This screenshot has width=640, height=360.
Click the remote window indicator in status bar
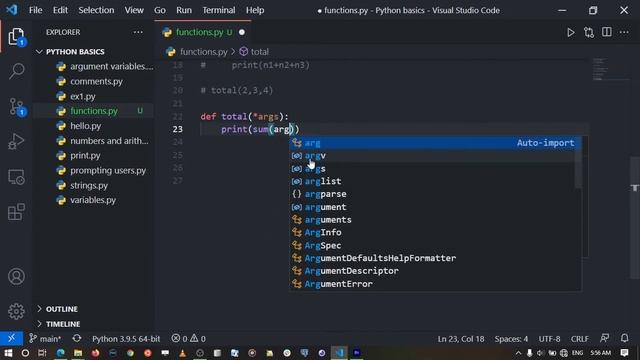11,338
